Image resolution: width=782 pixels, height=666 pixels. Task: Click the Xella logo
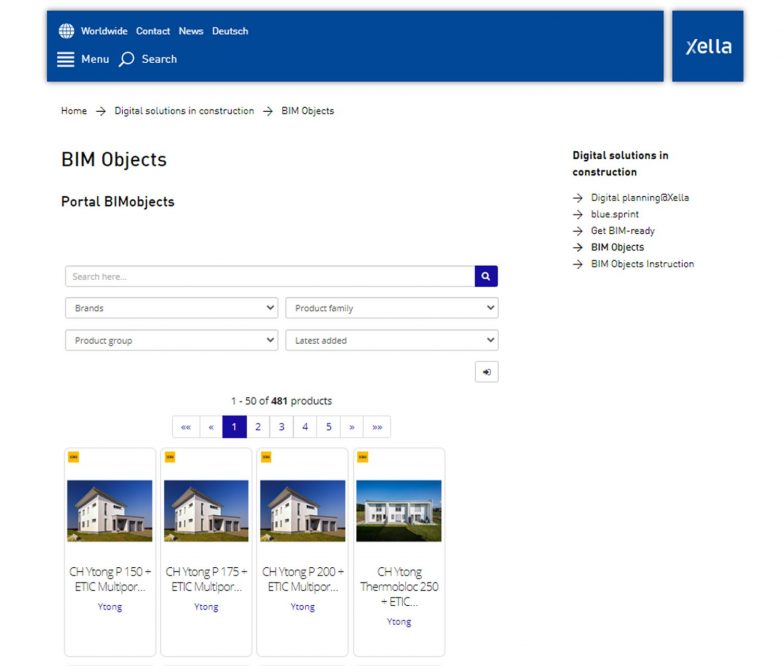(x=707, y=47)
